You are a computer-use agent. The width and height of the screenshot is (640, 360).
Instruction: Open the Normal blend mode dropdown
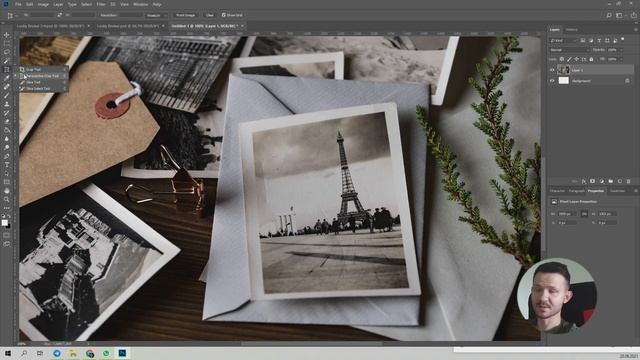569,50
